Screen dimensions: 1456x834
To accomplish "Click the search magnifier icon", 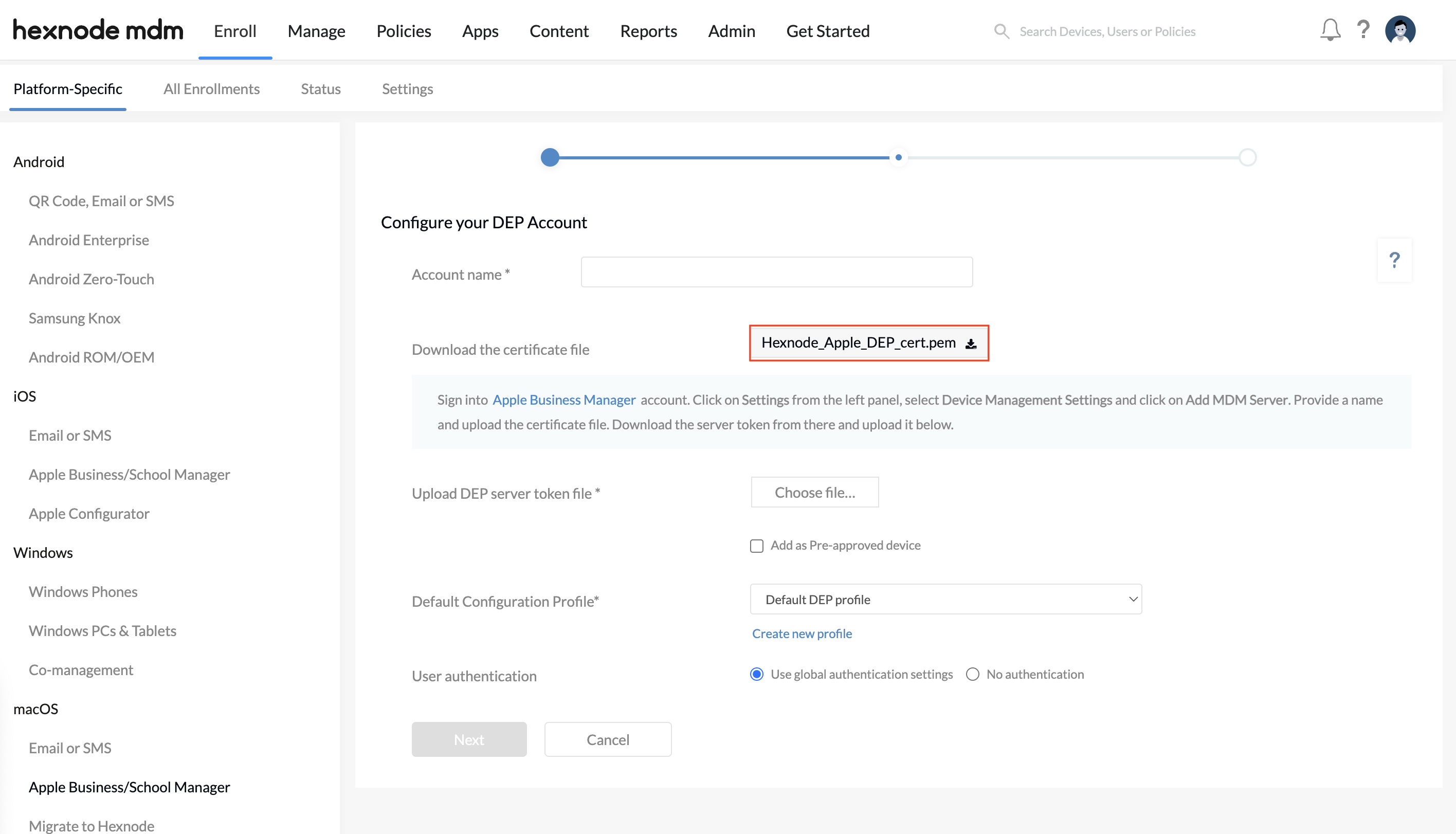I will [x=1002, y=31].
